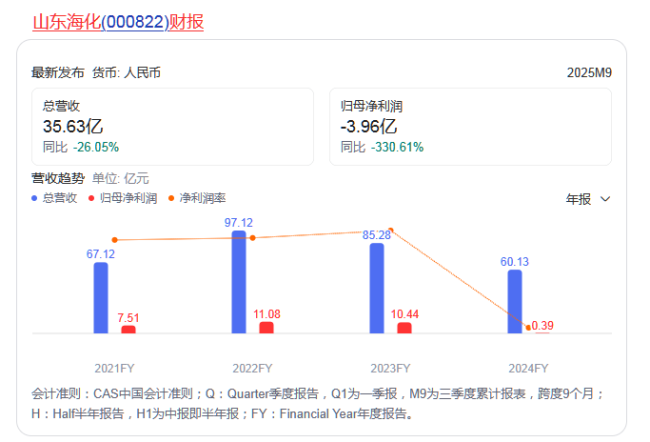Click the 2024FY axis label
This screenshot has width=650, height=442.
[529, 369]
